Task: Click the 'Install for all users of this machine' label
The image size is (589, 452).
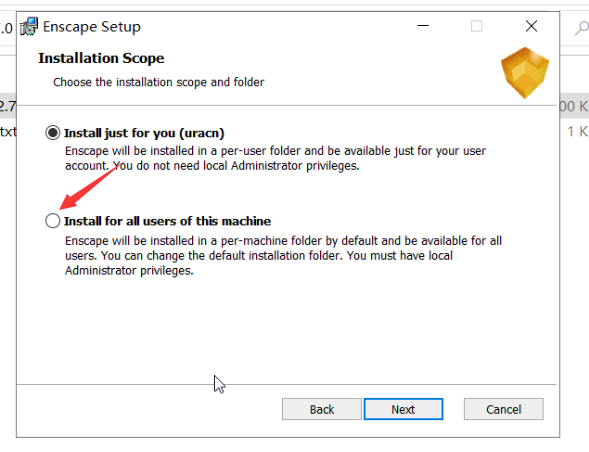Action: (168, 221)
